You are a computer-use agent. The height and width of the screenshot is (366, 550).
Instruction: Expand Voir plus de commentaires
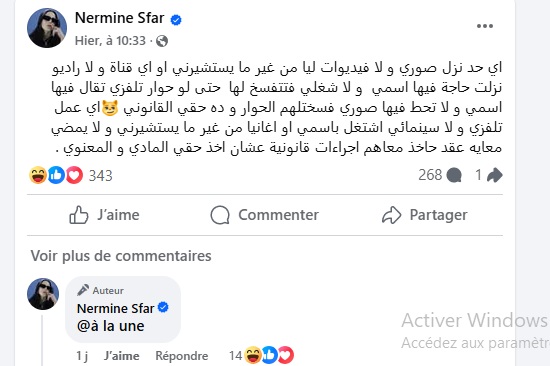(121, 256)
